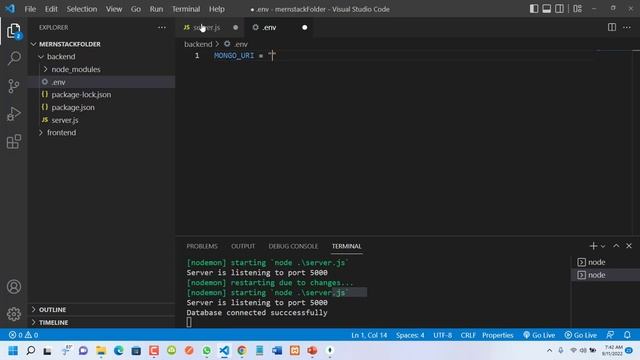Open the View menu
The width and height of the screenshot is (640, 360).
(x=114, y=9)
